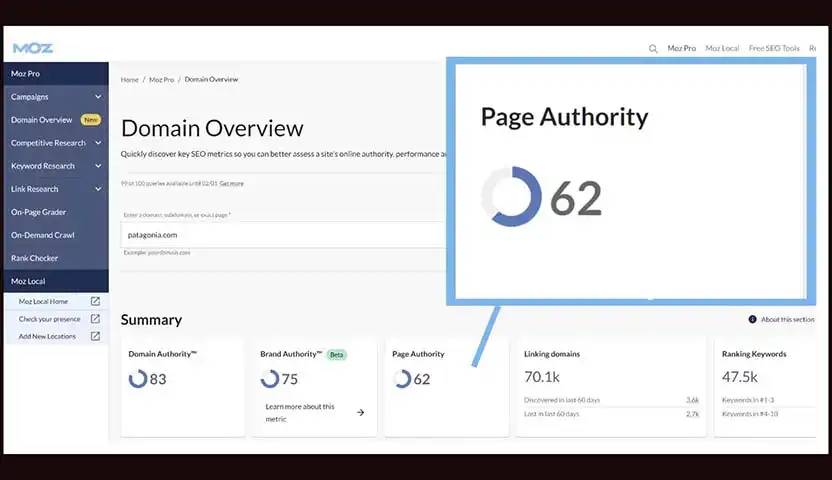Click the Beta badge on Brand Authority
Viewport: 832px width, 480px height.
point(336,355)
